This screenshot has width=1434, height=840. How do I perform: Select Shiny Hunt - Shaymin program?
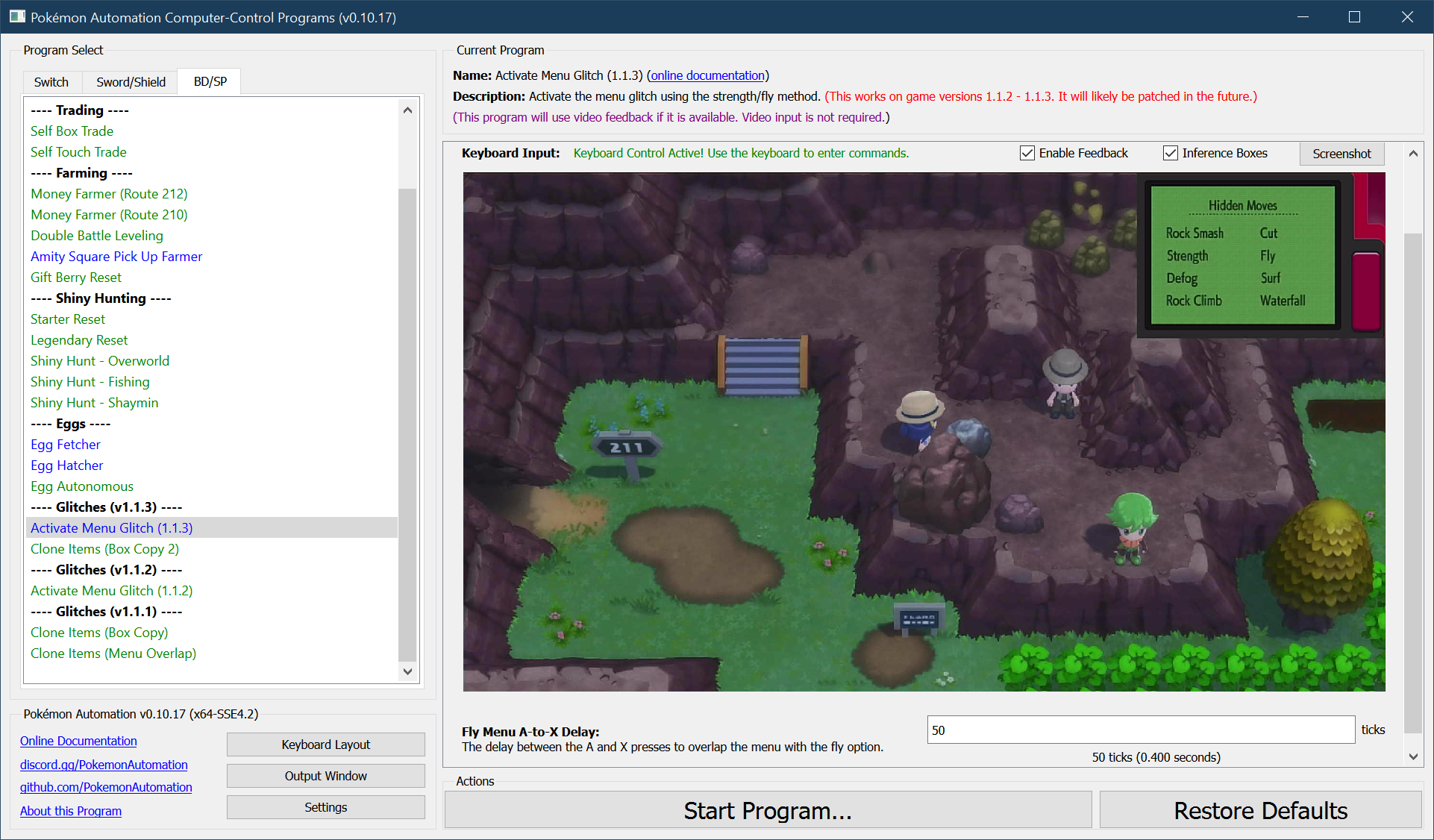[94, 403]
